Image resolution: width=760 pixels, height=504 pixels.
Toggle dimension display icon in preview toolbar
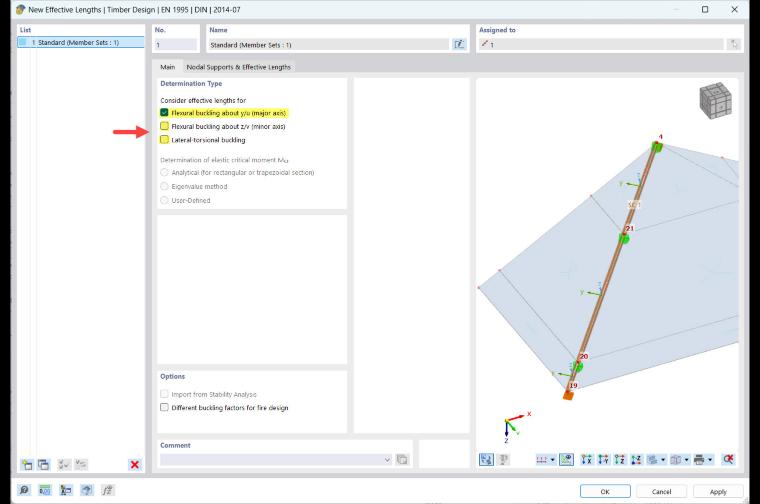click(541, 459)
